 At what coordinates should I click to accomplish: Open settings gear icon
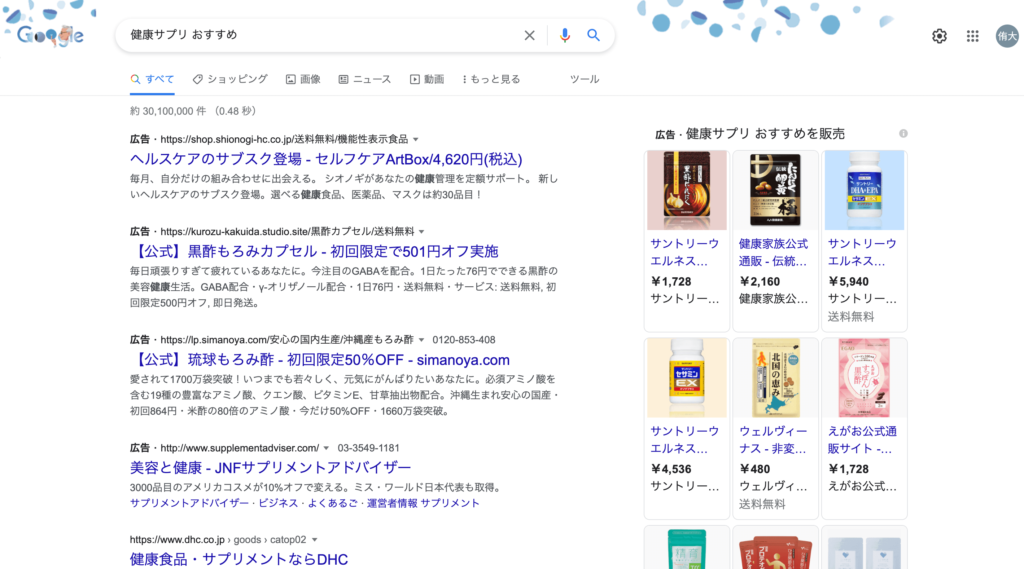point(939,36)
